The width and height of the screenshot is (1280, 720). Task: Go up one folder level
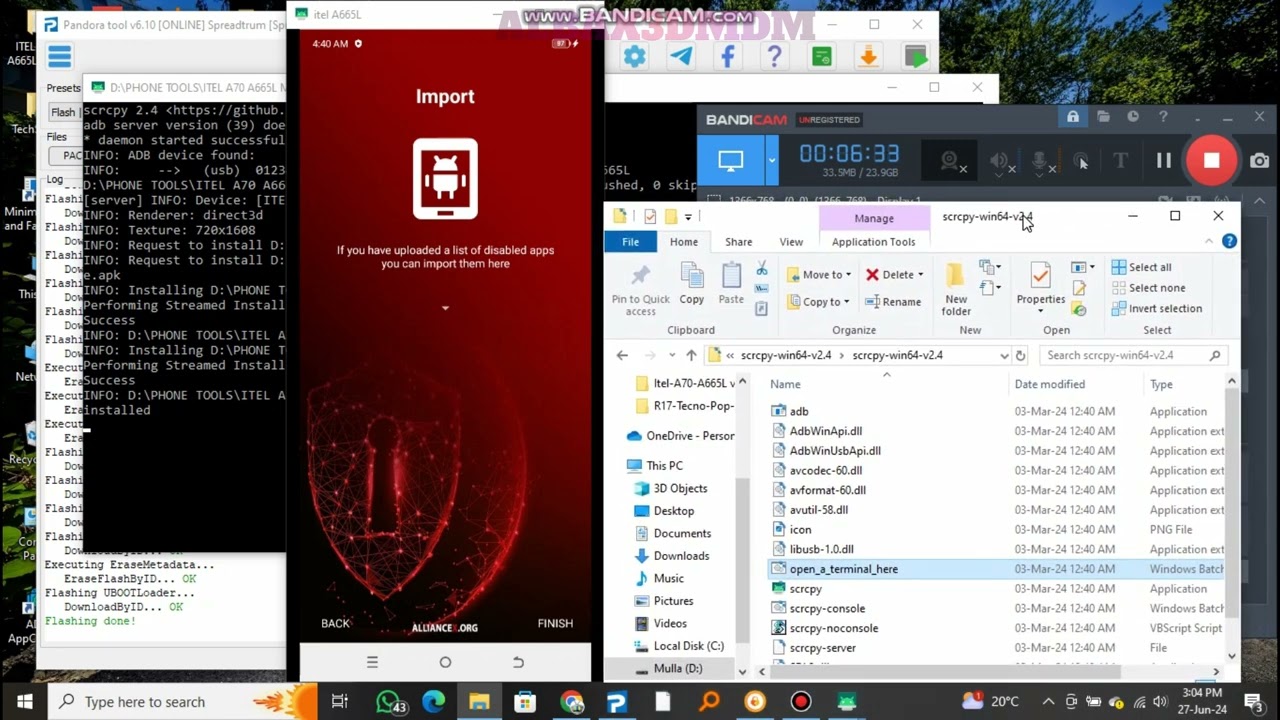pos(691,355)
